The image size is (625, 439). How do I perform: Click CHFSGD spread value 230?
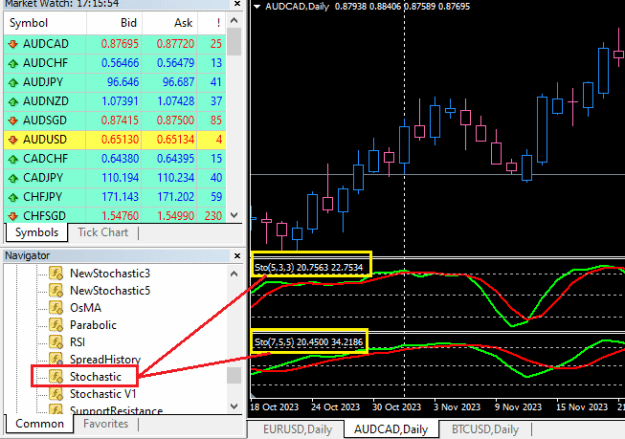213,216
